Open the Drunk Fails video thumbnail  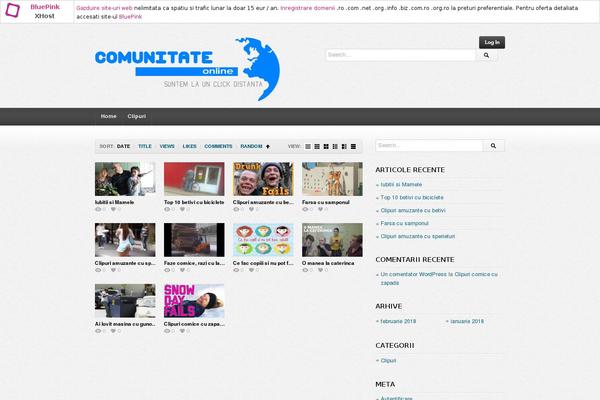click(x=263, y=179)
